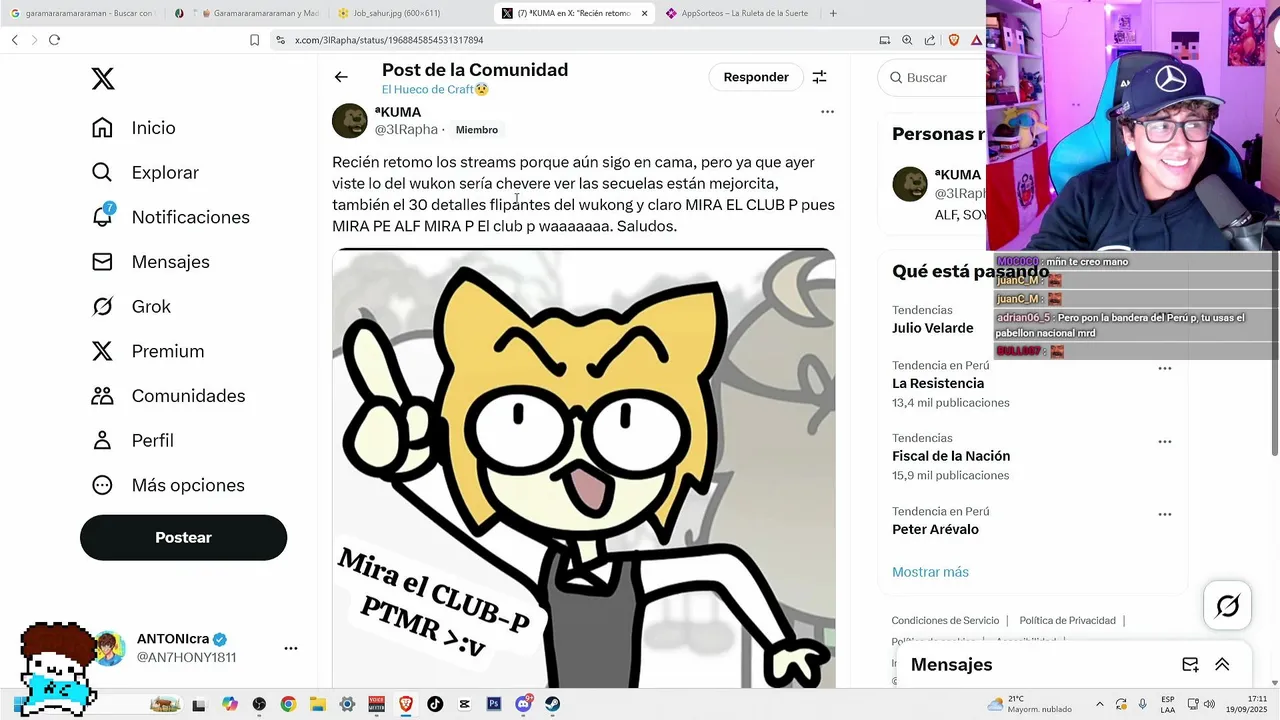The image size is (1280, 720).
Task: Show hidden system tray icons
Action: [1100, 705]
